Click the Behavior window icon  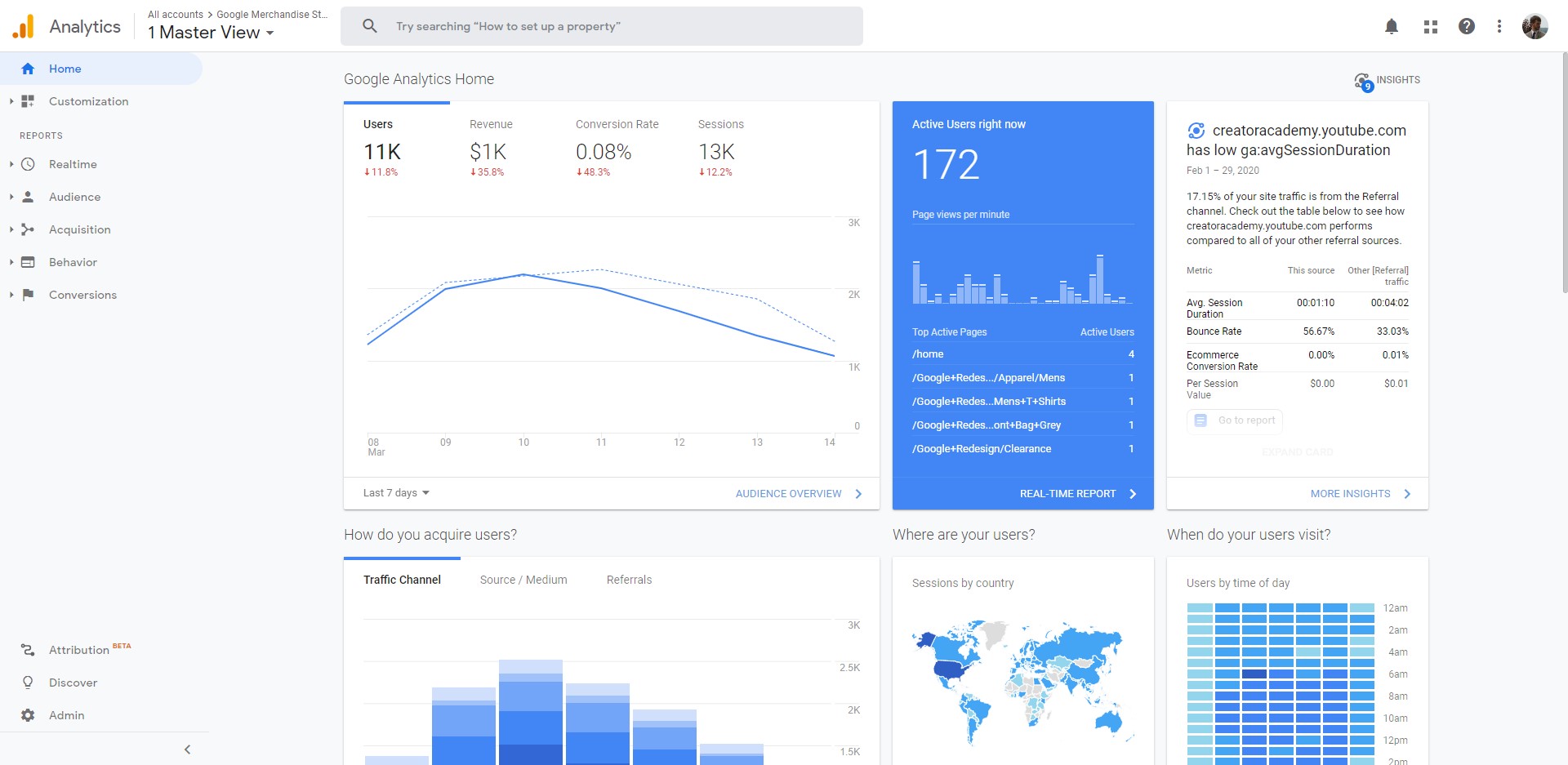tap(28, 262)
